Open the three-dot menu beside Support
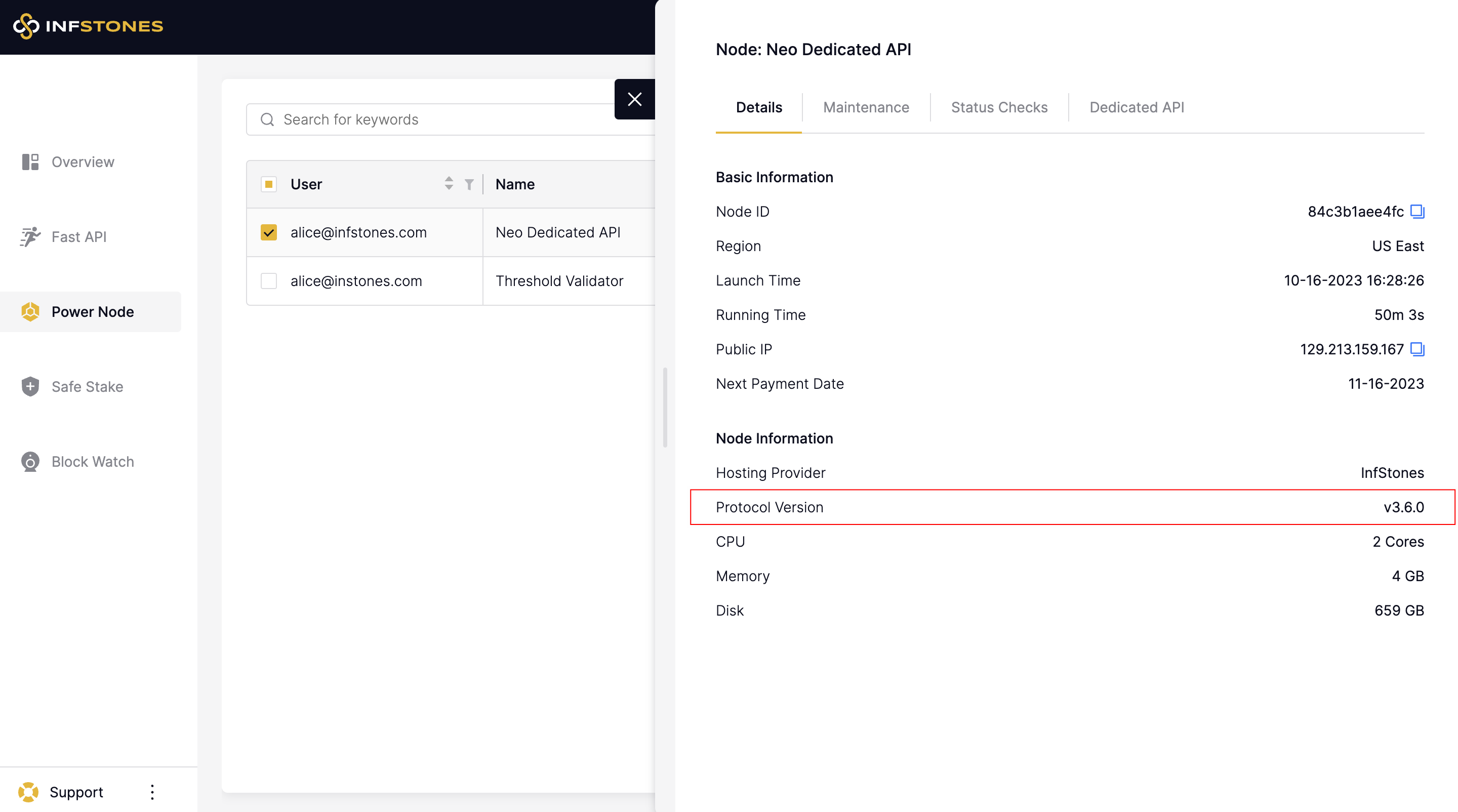Image resolution: width=1458 pixels, height=812 pixels. (152, 792)
